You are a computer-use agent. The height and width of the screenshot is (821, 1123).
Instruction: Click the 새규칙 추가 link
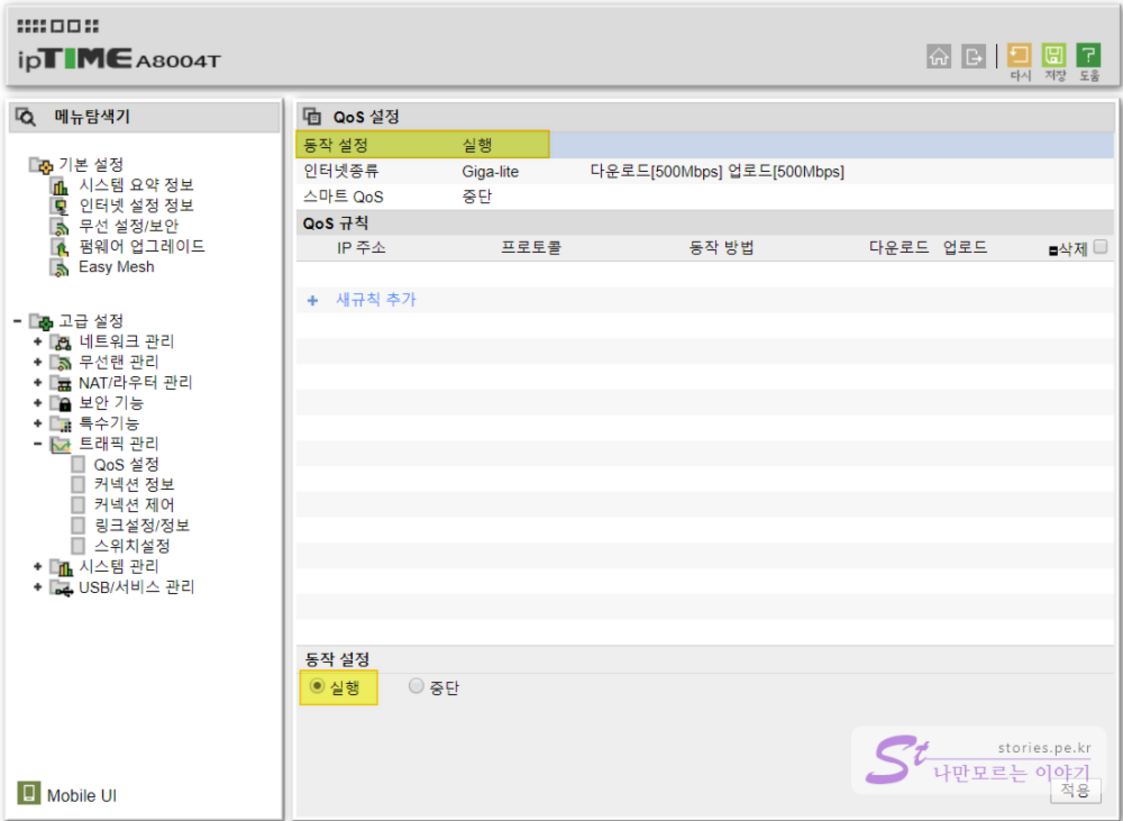coord(375,300)
